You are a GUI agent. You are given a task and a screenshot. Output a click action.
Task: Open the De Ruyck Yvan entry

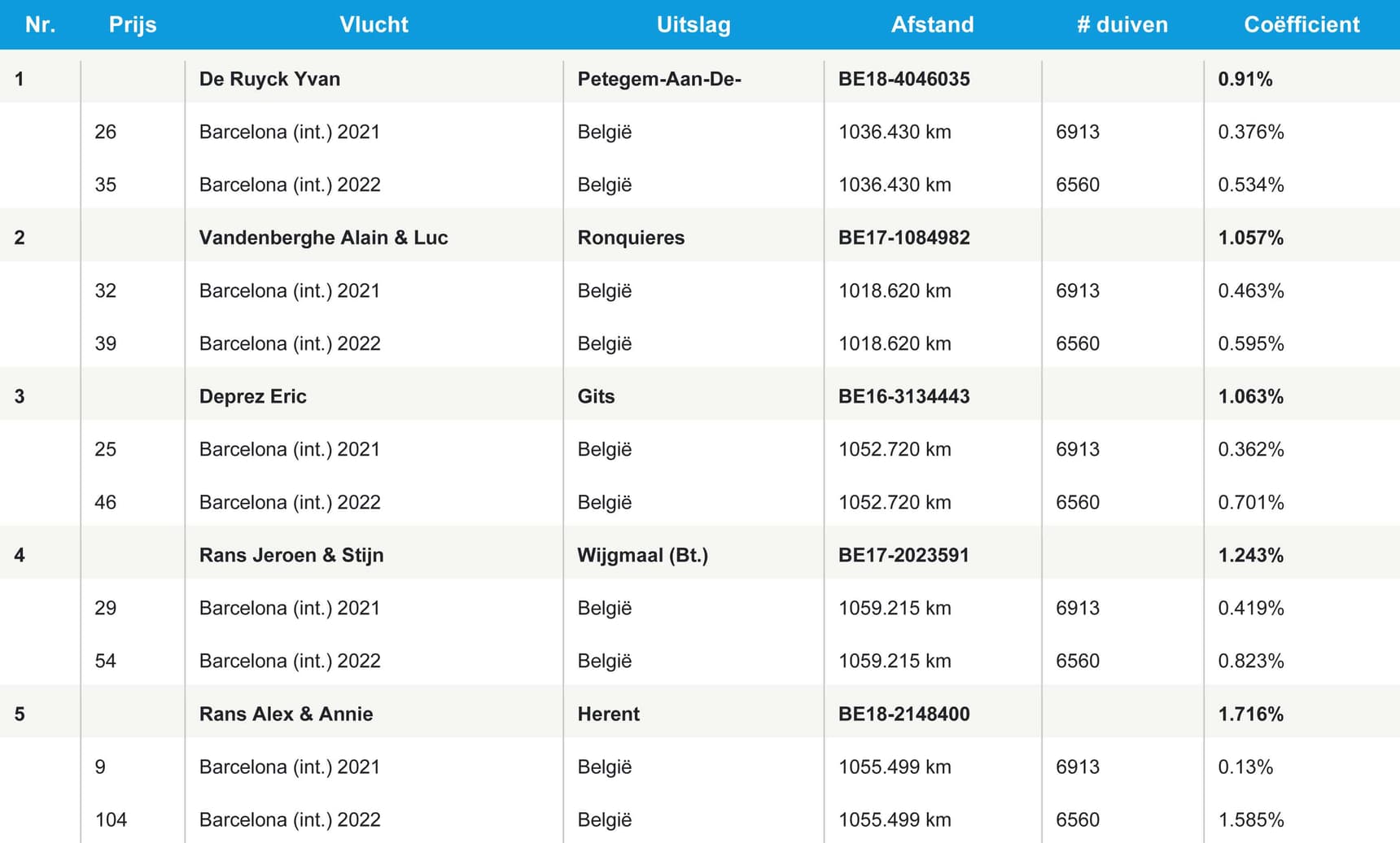(269, 79)
